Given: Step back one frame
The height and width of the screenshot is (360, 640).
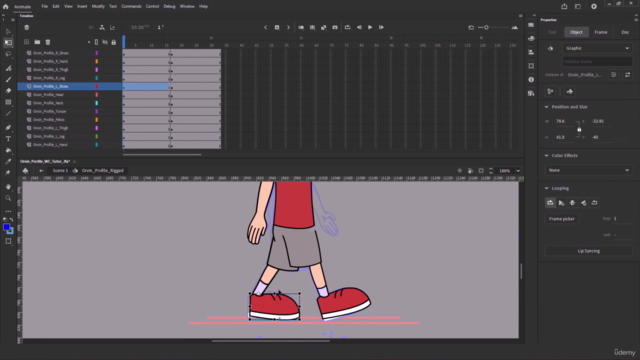Looking at the screenshot, I should [x=359, y=27].
